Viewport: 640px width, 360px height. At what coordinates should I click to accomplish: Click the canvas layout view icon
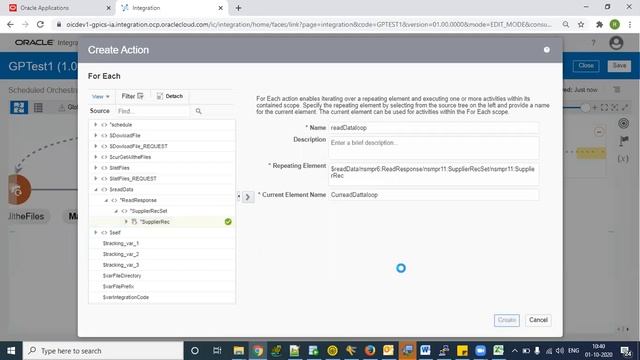pos(19,107)
